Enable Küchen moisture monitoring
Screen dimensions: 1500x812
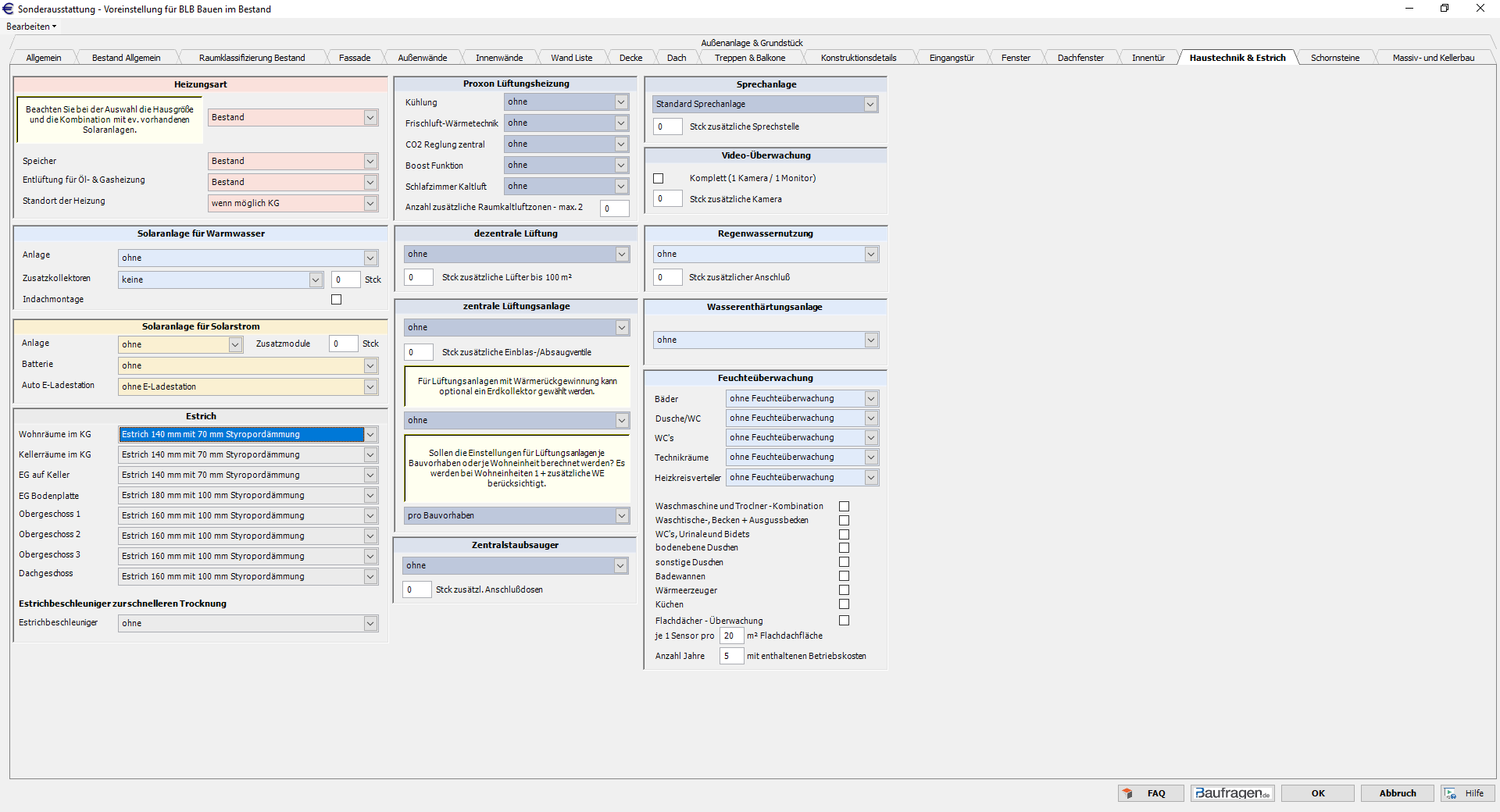coord(844,604)
